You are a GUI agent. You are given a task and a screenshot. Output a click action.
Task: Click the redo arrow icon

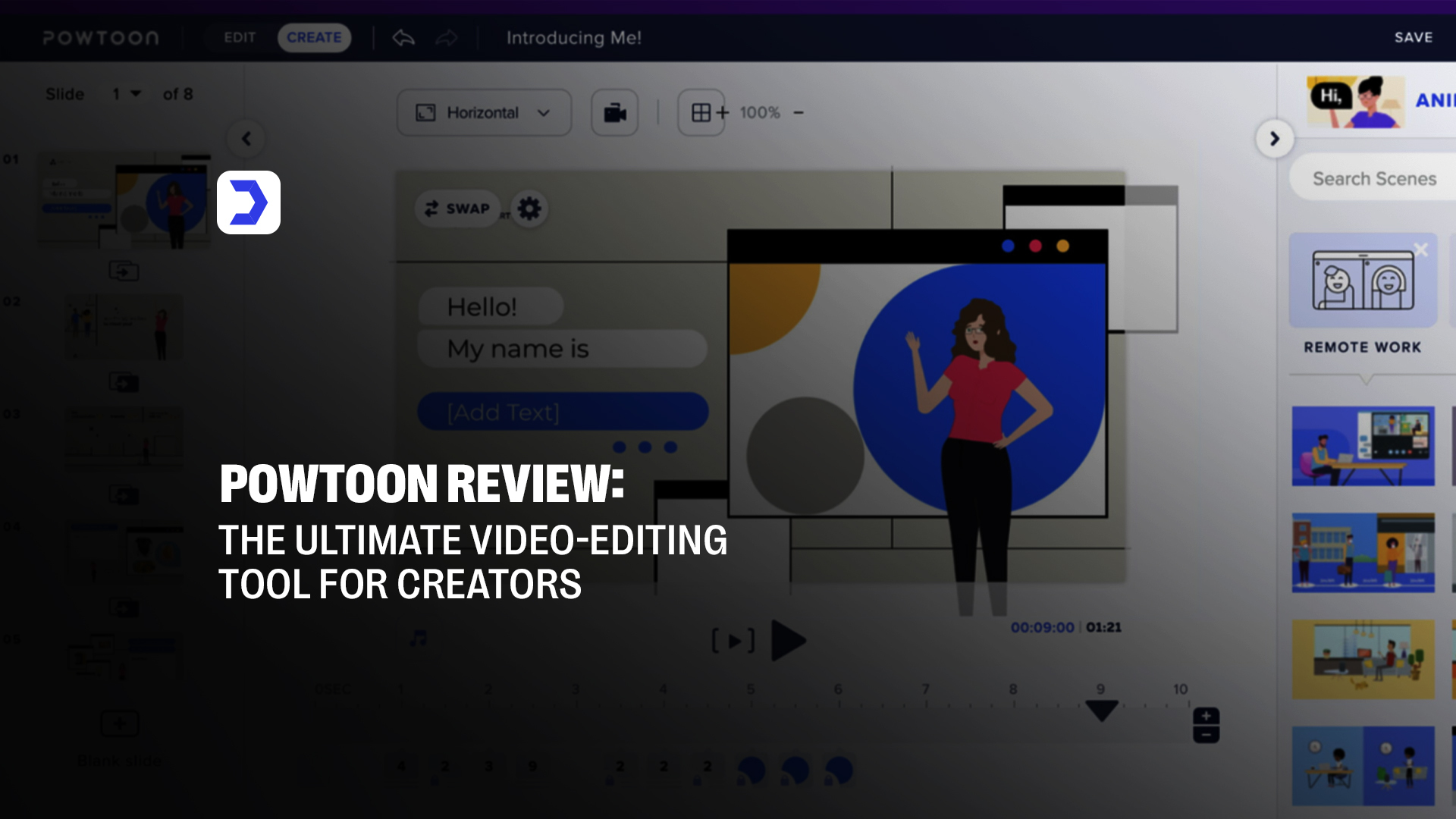tap(447, 38)
